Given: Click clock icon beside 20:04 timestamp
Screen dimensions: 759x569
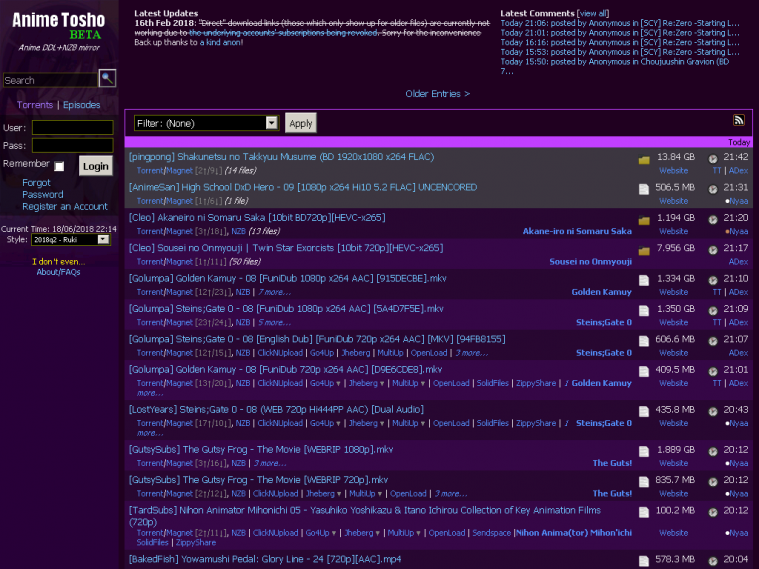Looking at the screenshot, I should click(713, 561).
